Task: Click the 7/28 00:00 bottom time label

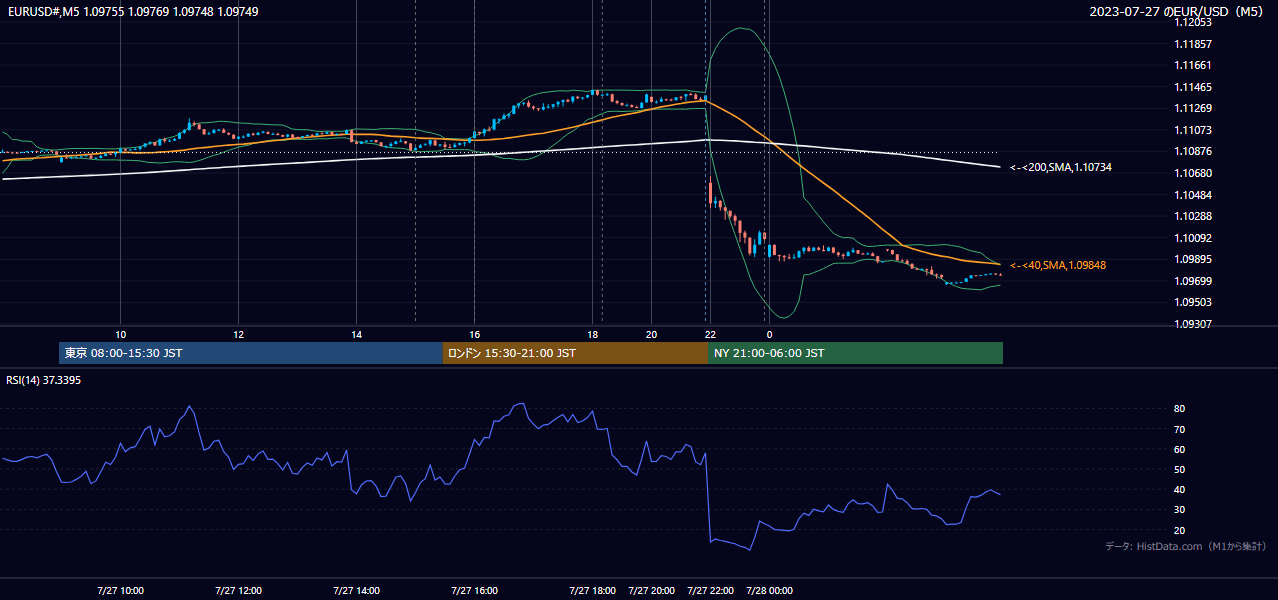Action: tap(769, 590)
